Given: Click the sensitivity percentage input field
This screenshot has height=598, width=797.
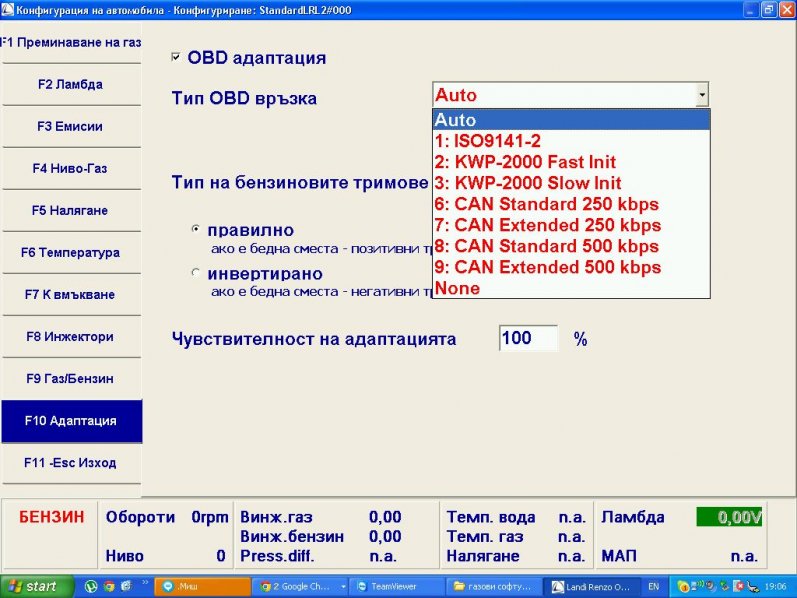Looking at the screenshot, I should tap(528, 338).
